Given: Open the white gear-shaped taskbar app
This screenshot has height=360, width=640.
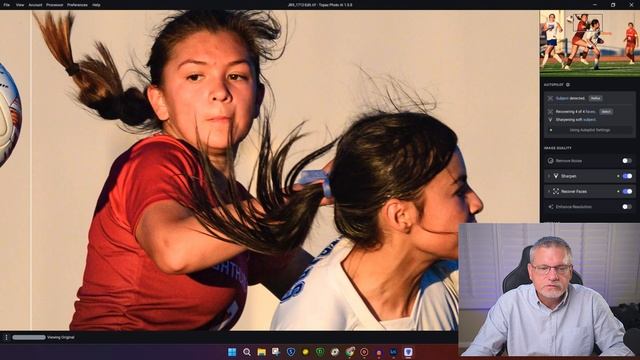Looking at the screenshot, I should (335, 352).
